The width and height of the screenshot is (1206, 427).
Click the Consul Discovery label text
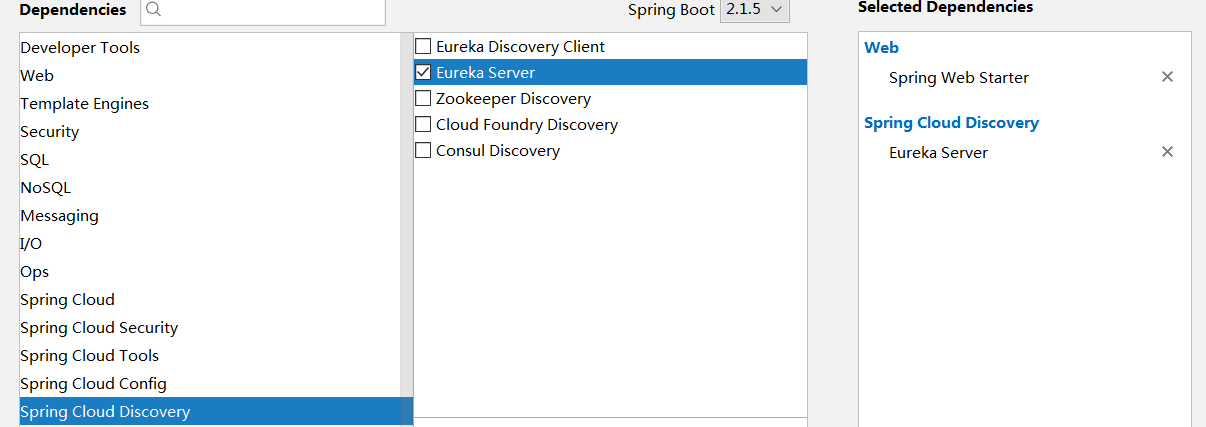tap(498, 150)
